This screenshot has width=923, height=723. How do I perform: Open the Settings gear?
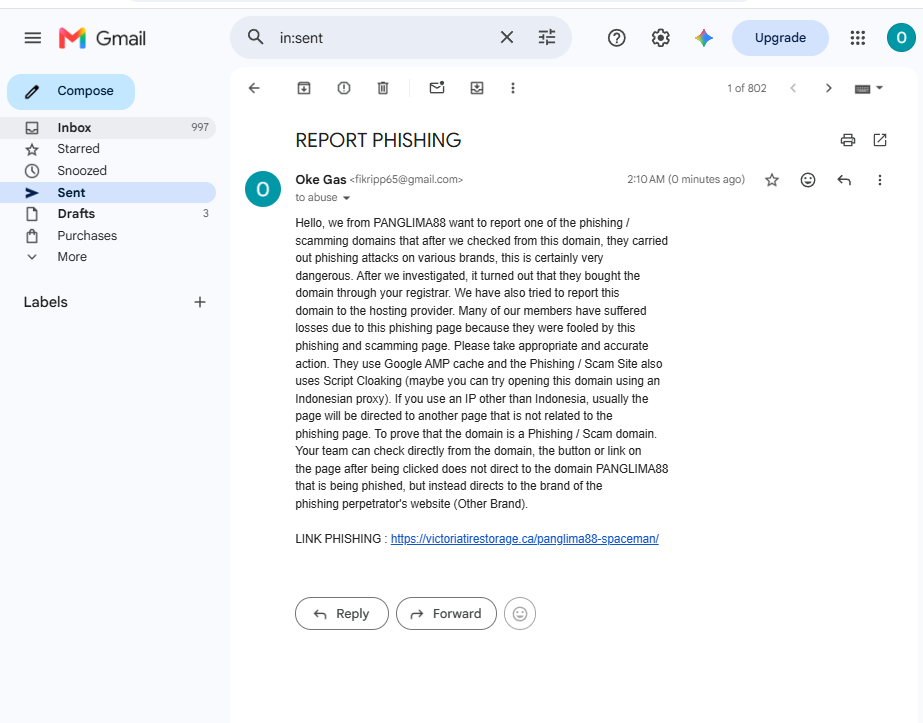click(x=660, y=38)
